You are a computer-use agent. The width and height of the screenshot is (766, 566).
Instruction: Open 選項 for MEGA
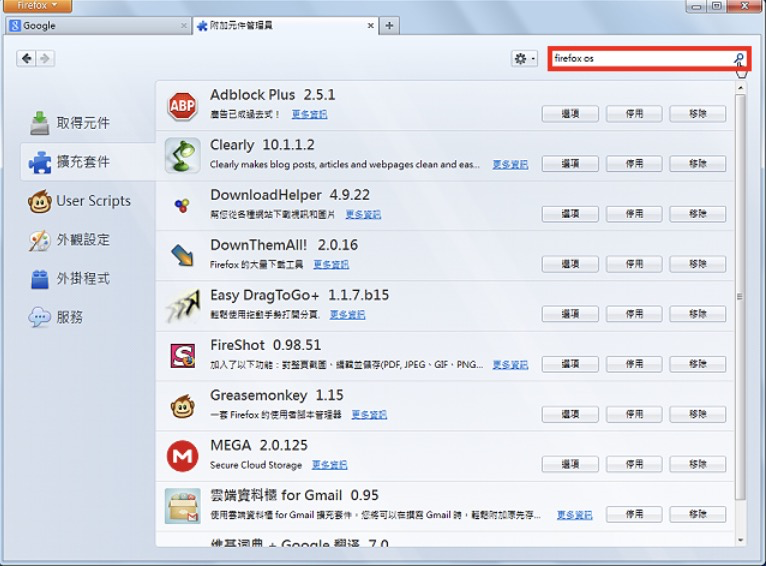click(570, 464)
